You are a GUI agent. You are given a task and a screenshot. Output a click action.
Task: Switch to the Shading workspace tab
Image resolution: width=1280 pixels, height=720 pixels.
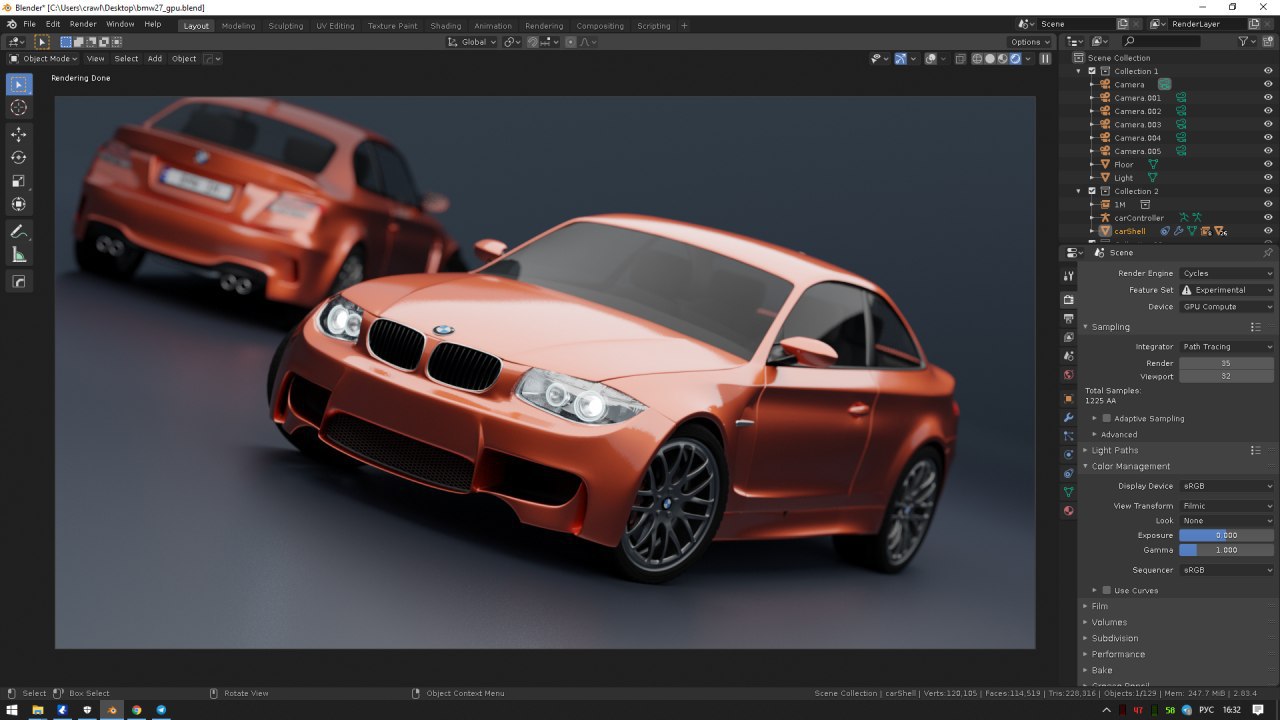tap(446, 26)
